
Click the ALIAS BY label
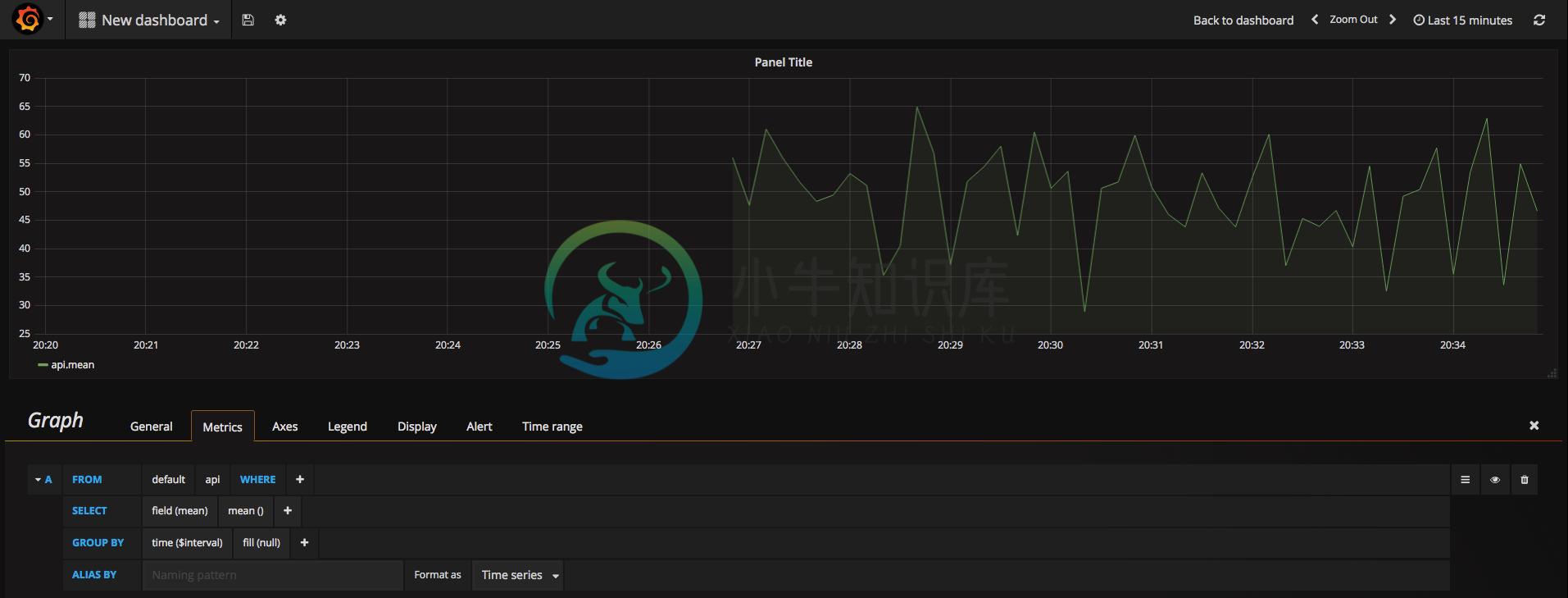(94, 574)
